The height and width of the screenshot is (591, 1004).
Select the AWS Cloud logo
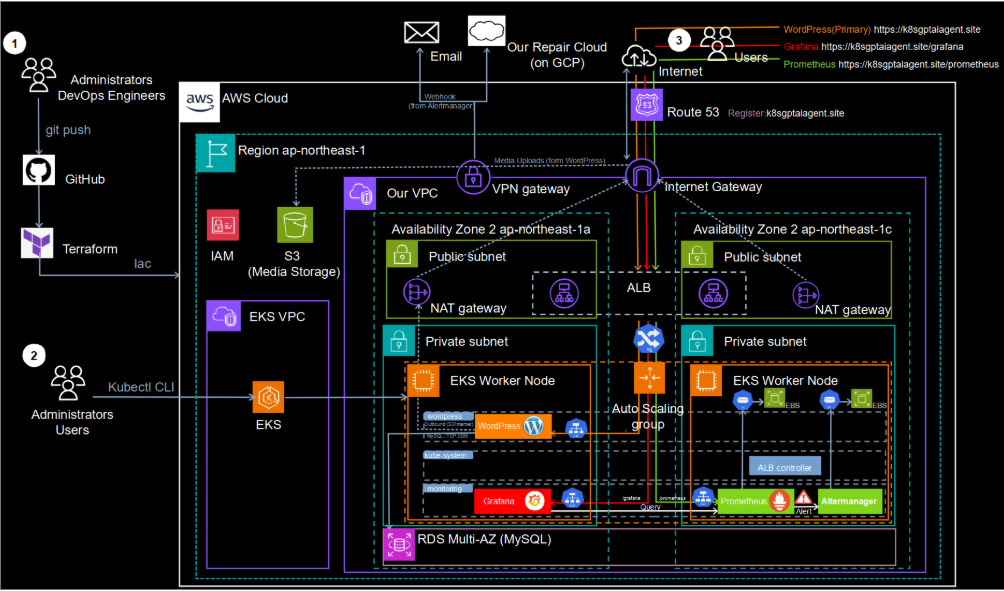click(x=198, y=101)
